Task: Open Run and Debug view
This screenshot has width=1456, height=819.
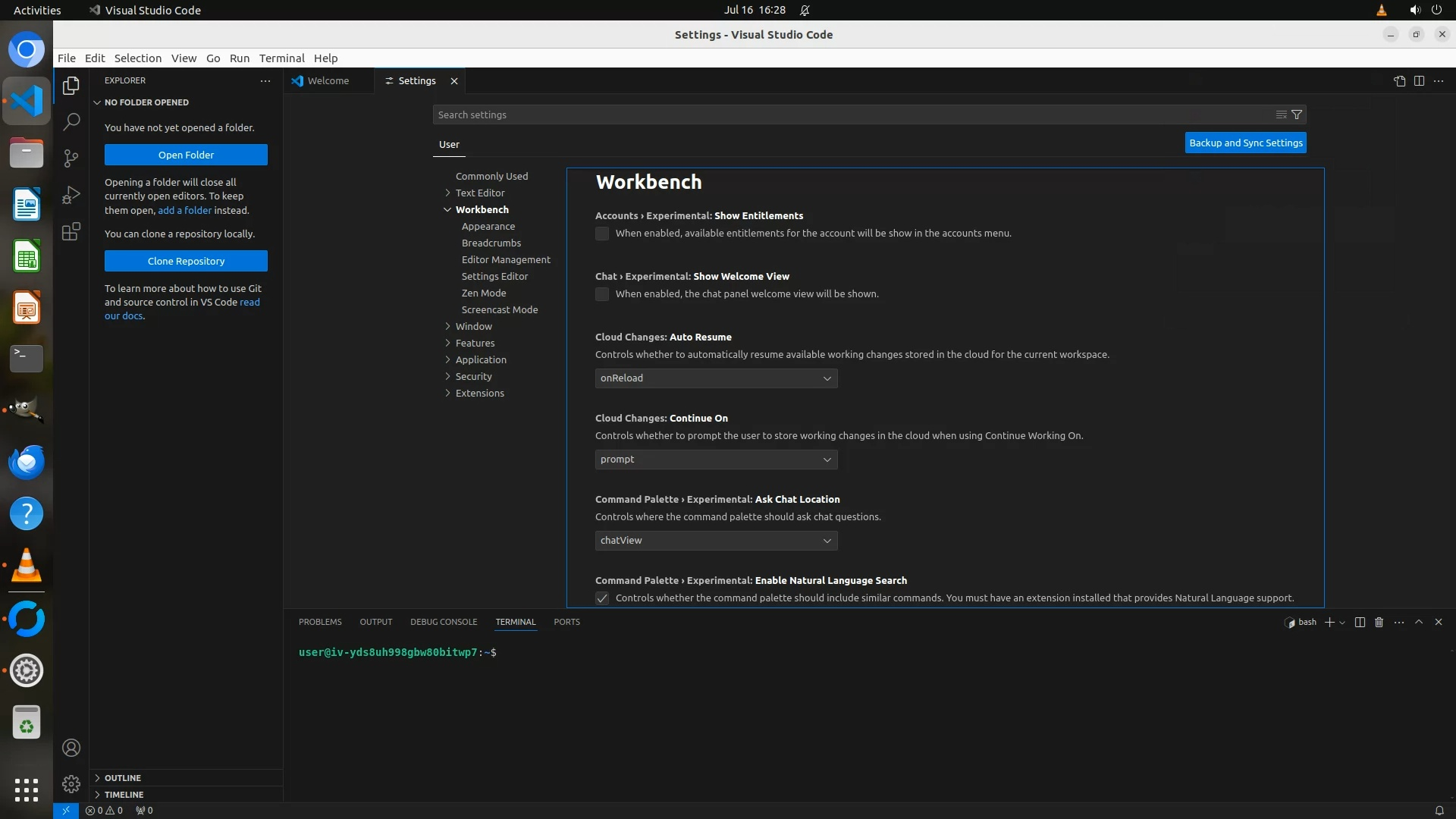Action: click(71, 195)
